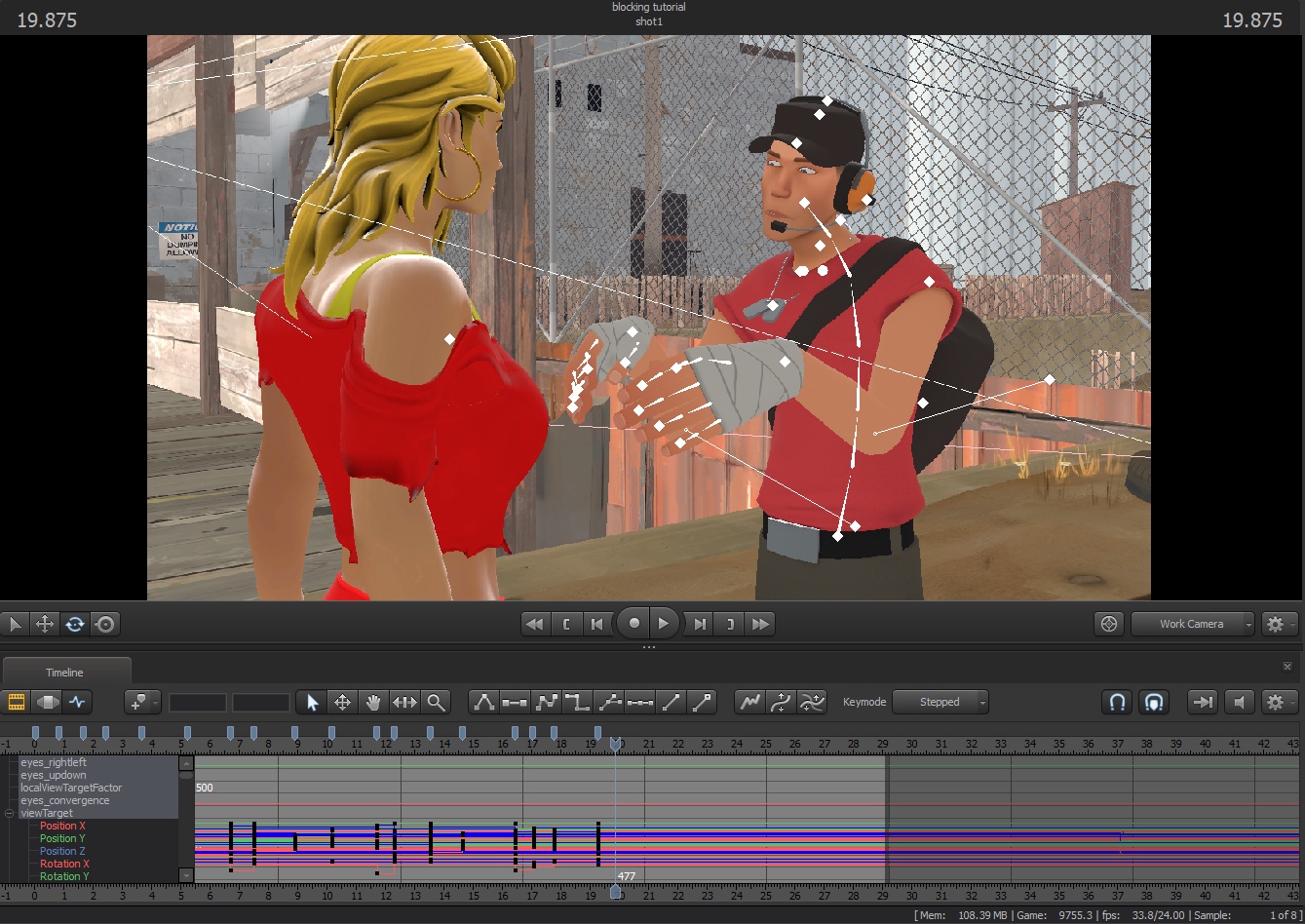The image size is (1305, 924).
Task: Click the playhead marker on the time ruler
Action: pyautogui.click(x=616, y=745)
